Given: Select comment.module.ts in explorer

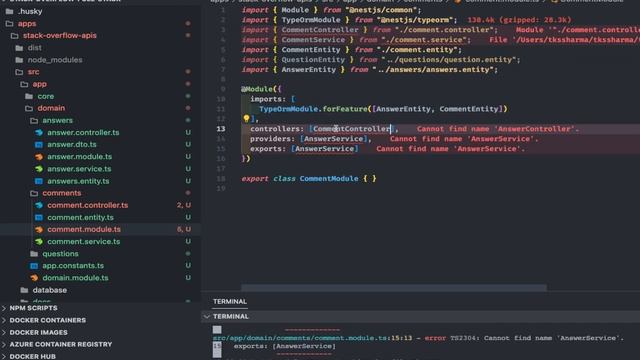Looking at the screenshot, I should pyautogui.click(x=84, y=229).
